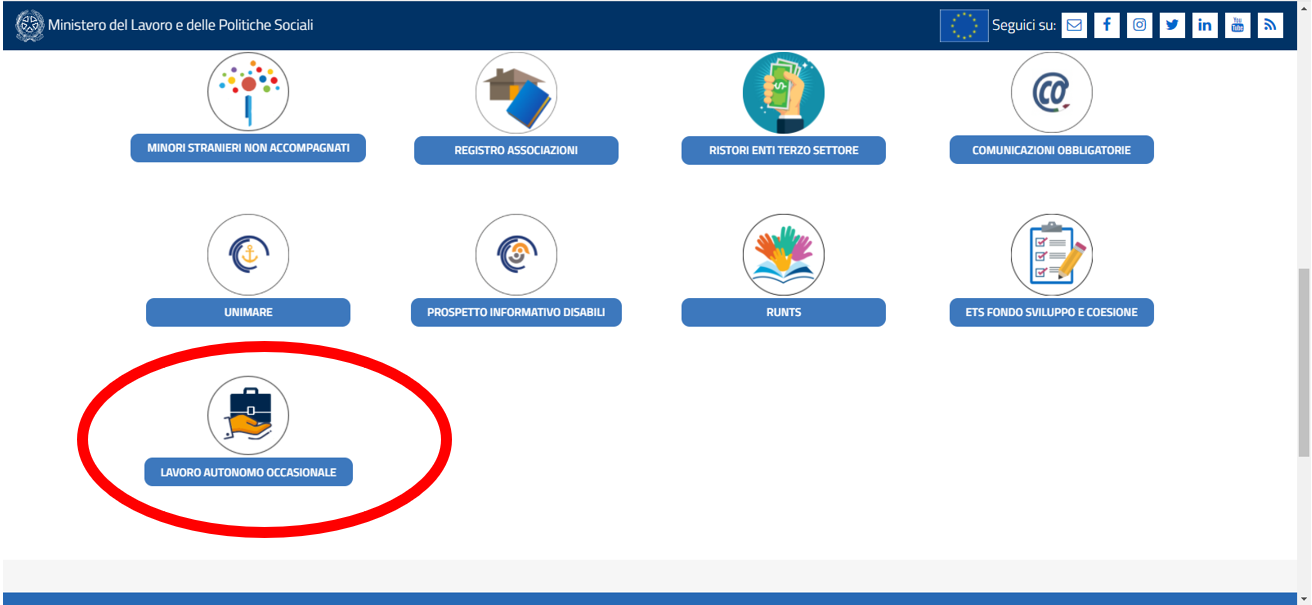Image resolution: width=1312 pixels, height=605 pixels.
Task: Click the email envelope icon in header
Action: (x=1074, y=25)
